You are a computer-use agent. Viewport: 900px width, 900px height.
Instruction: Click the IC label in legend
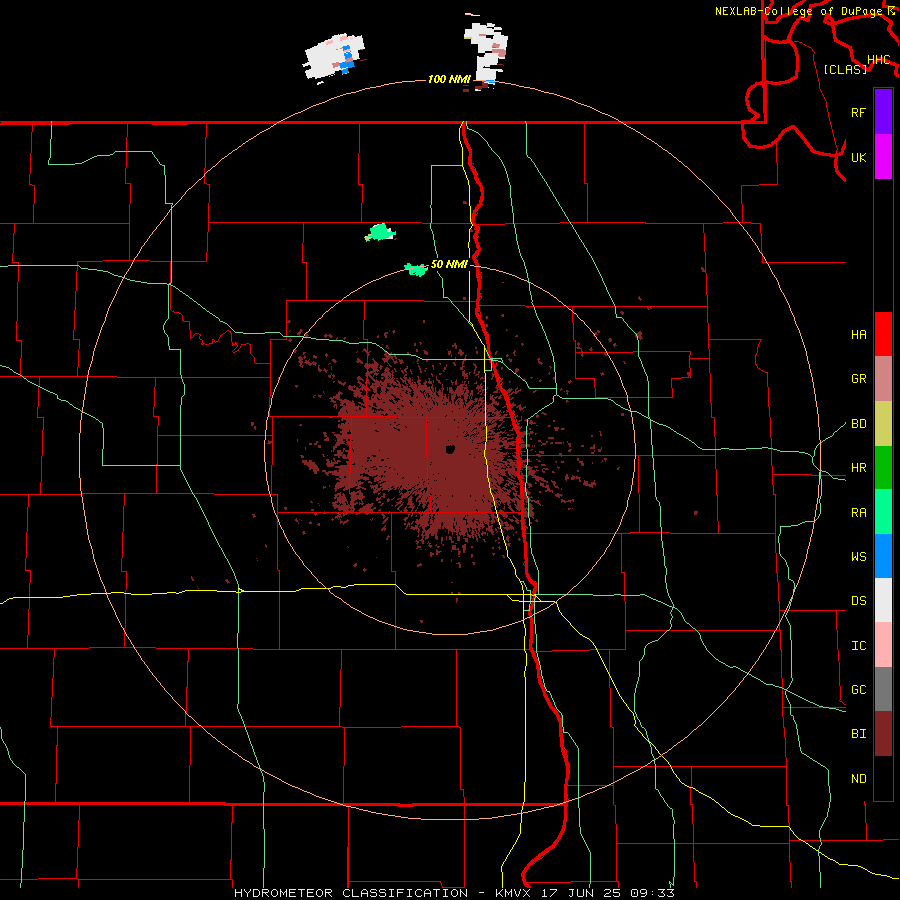(858, 646)
